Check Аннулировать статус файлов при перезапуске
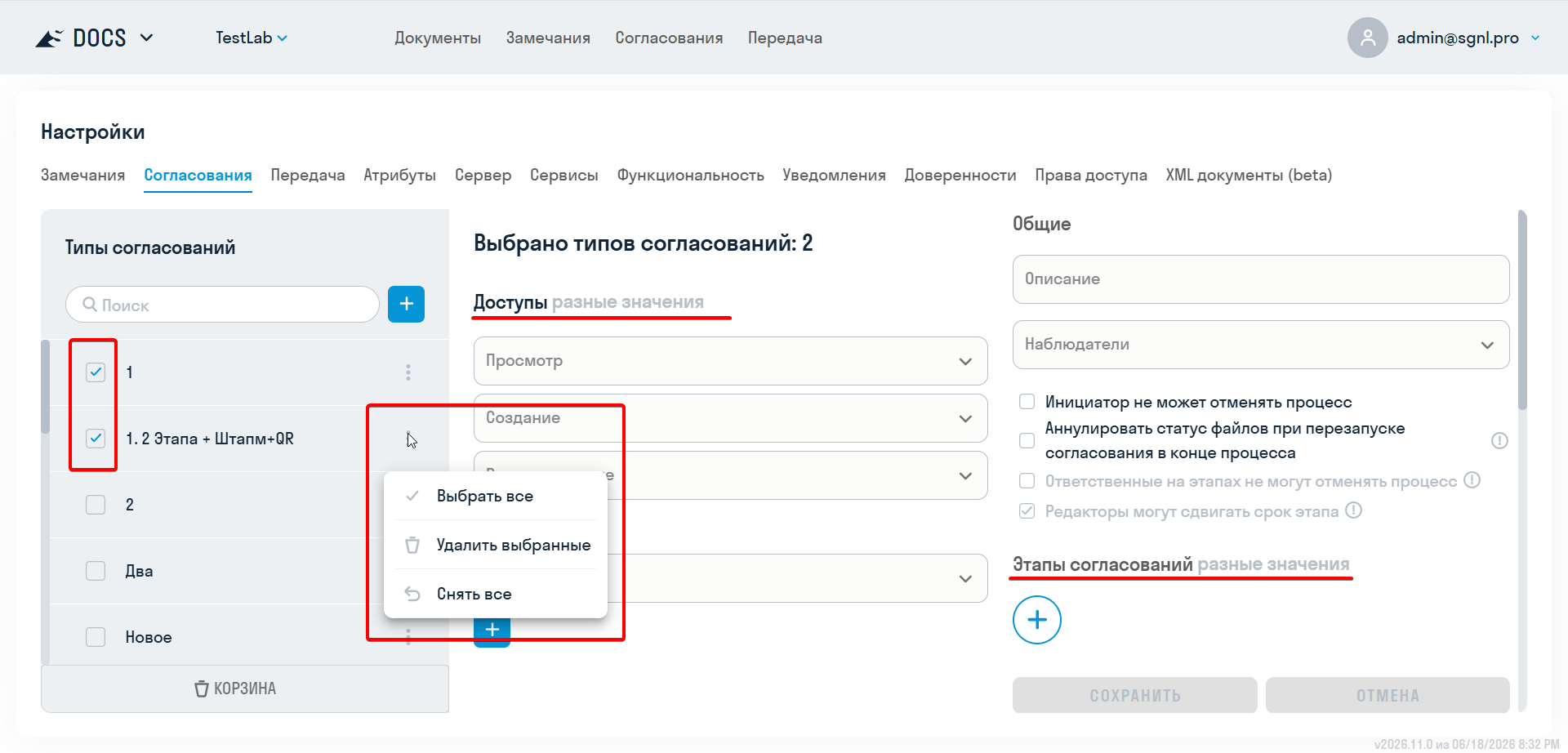 [1027, 441]
